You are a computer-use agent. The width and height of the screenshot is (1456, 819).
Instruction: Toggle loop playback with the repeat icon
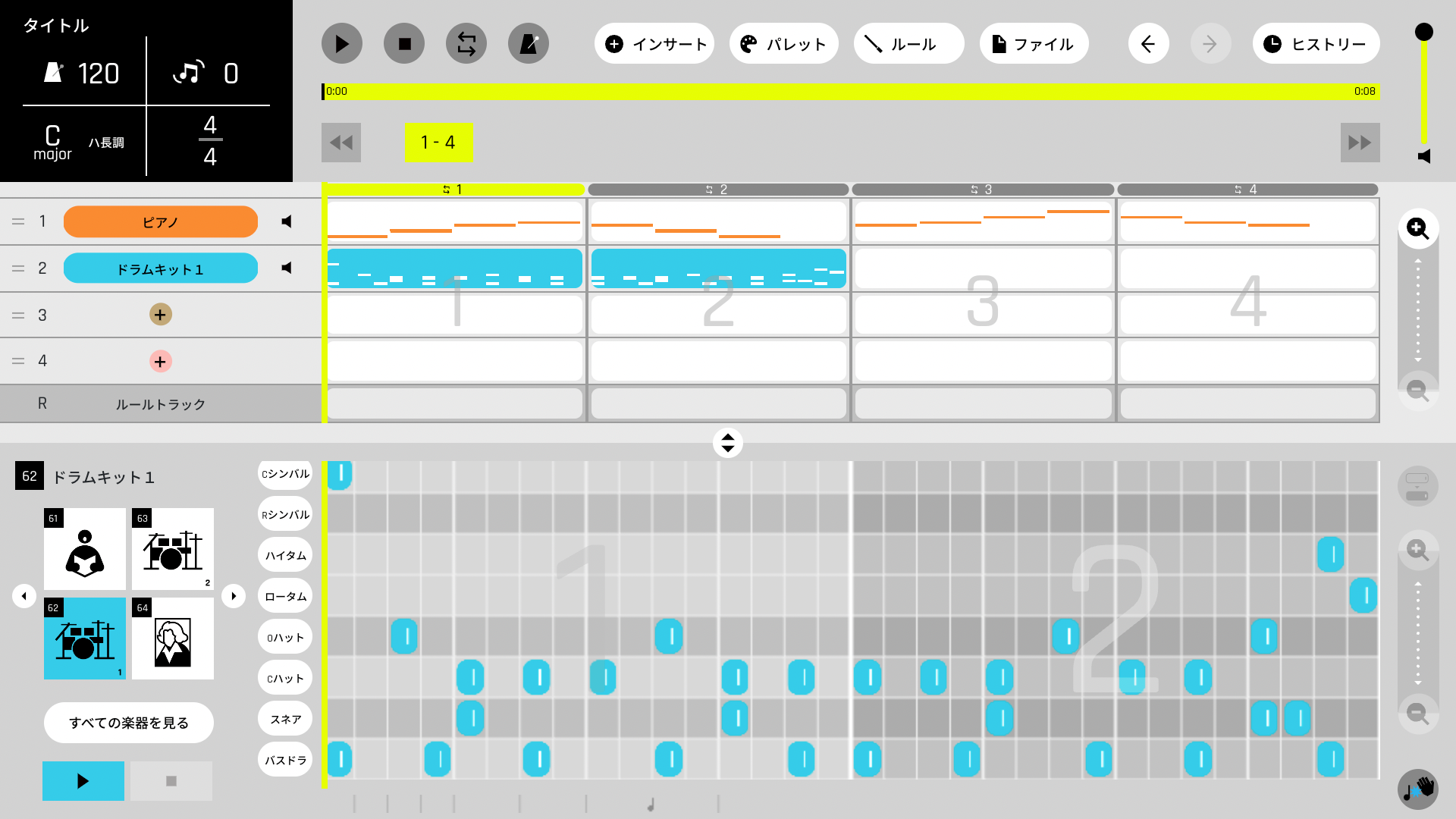[x=466, y=43]
